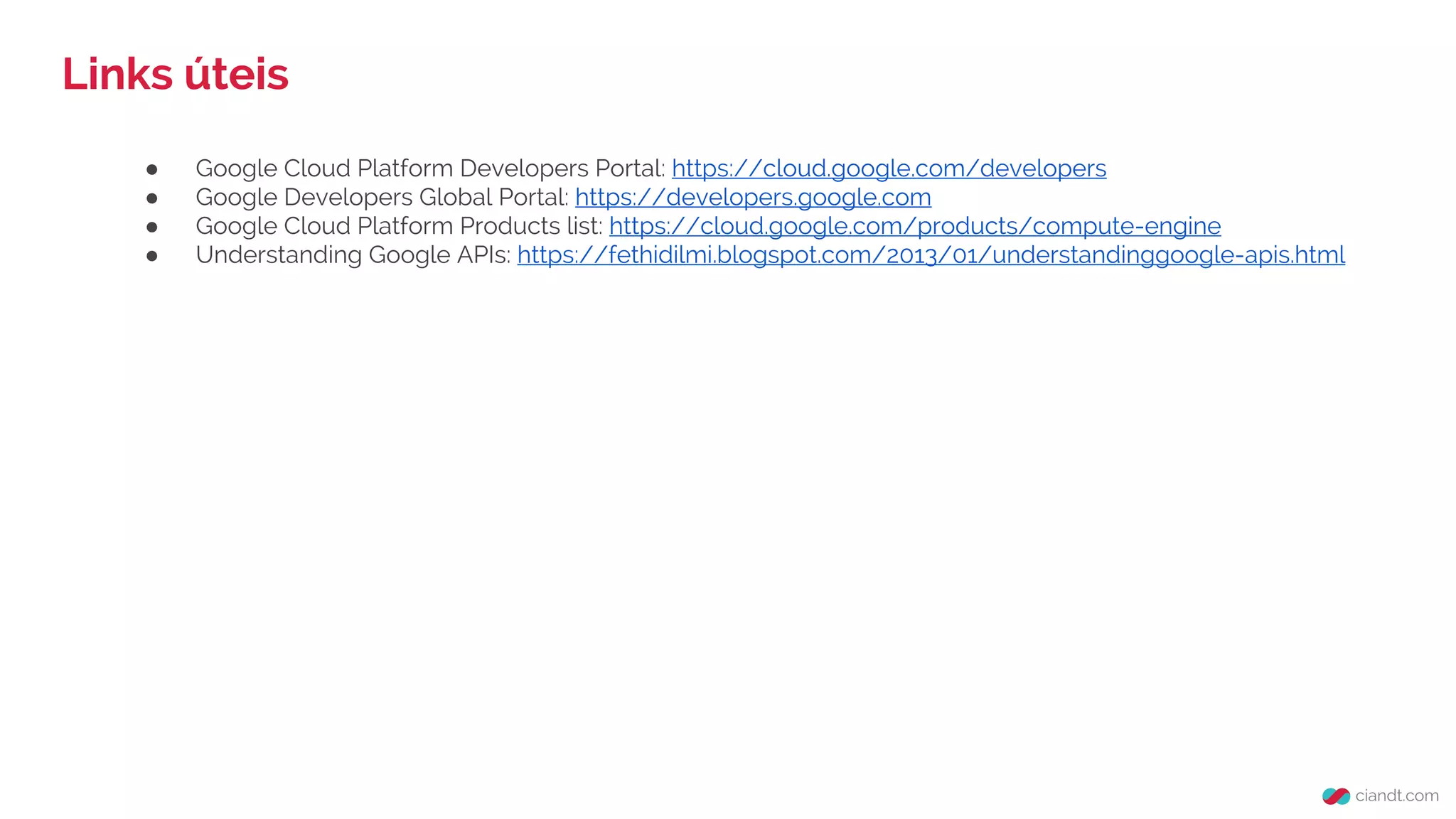This screenshot has height=819, width=1456.
Task: Click the 'Google Cloud Platform Developers Portal:' label
Action: (431, 168)
